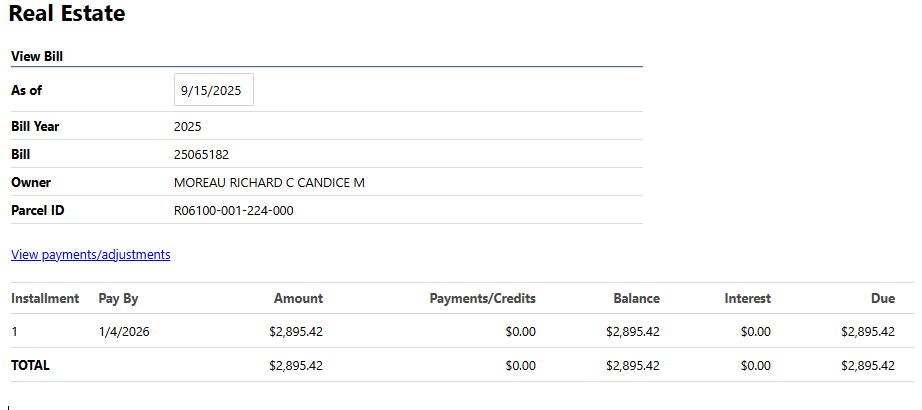
Task: Click the Bill Year value 2025
Action: tap(188, 127)
